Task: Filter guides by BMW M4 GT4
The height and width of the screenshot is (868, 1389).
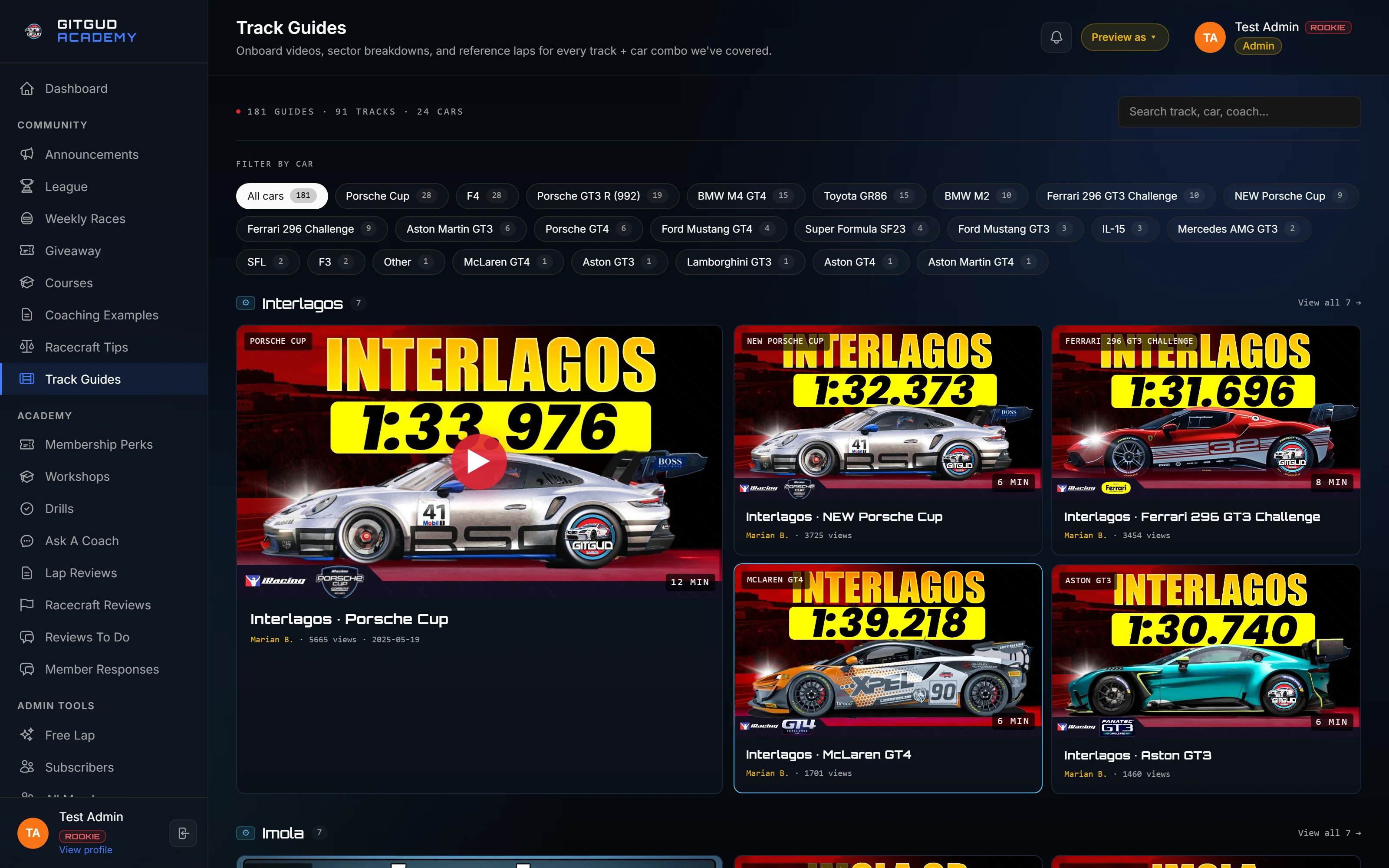Action: pyautogui.click(x=746, y=196)
